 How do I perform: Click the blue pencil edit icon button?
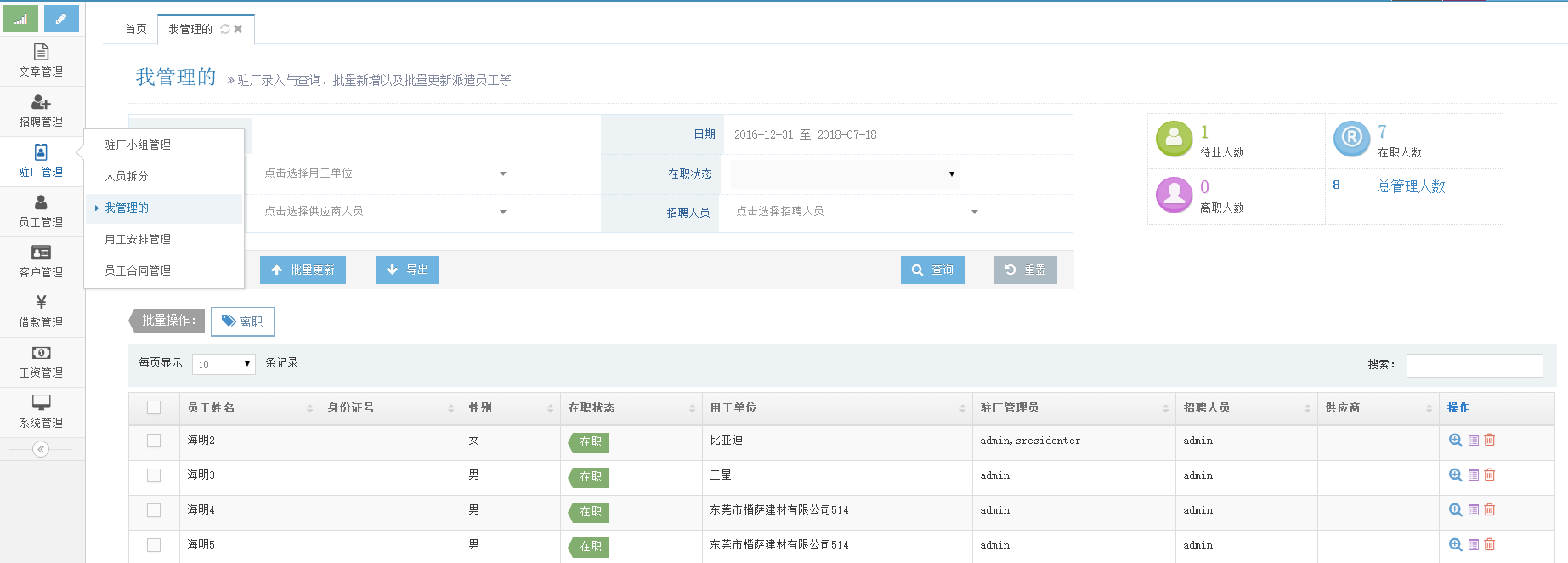tap(61, 19)
